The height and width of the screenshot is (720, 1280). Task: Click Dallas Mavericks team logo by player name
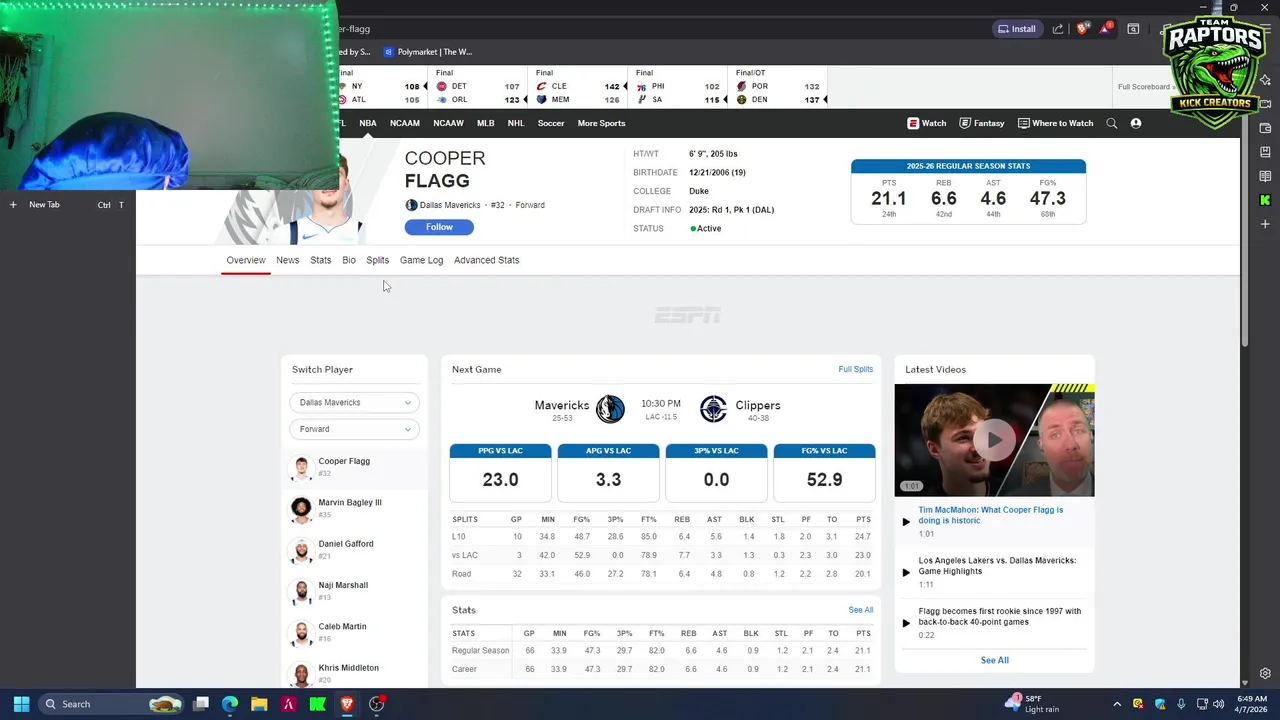[x=411, y=205]
